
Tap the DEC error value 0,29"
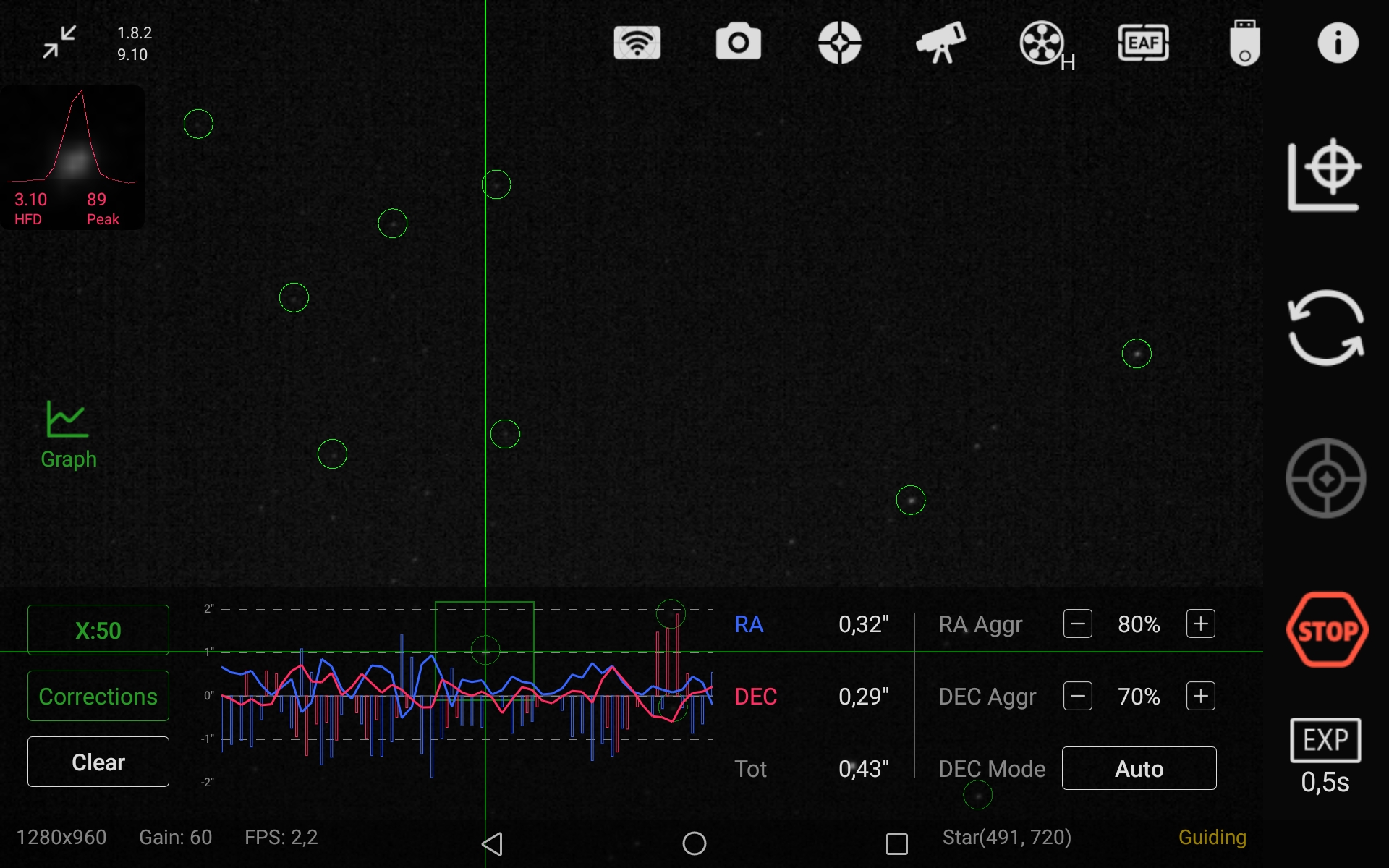coord(864,696)
